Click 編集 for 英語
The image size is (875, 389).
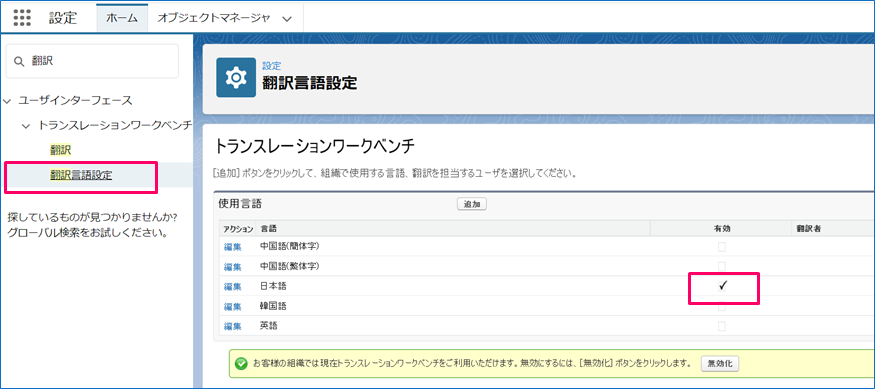pos(233,326)
